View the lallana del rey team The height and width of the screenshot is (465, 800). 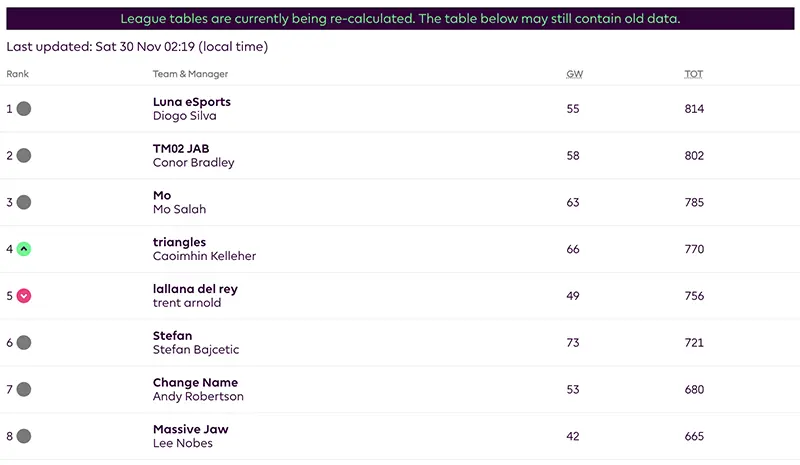pos(195,289)
